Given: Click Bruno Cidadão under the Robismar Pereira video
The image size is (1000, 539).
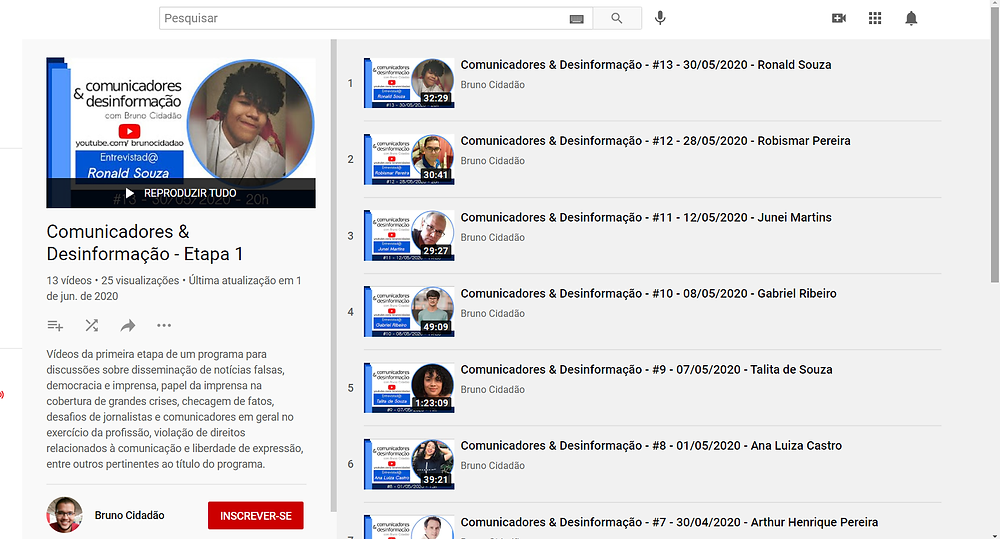Looking at the screenshot, I should point(492,161).
